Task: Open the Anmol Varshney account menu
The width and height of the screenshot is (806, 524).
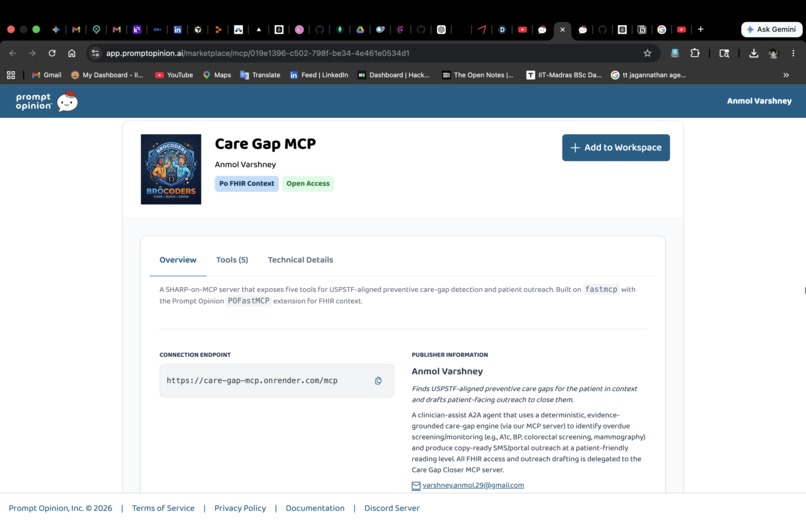Action: [759, 101]
